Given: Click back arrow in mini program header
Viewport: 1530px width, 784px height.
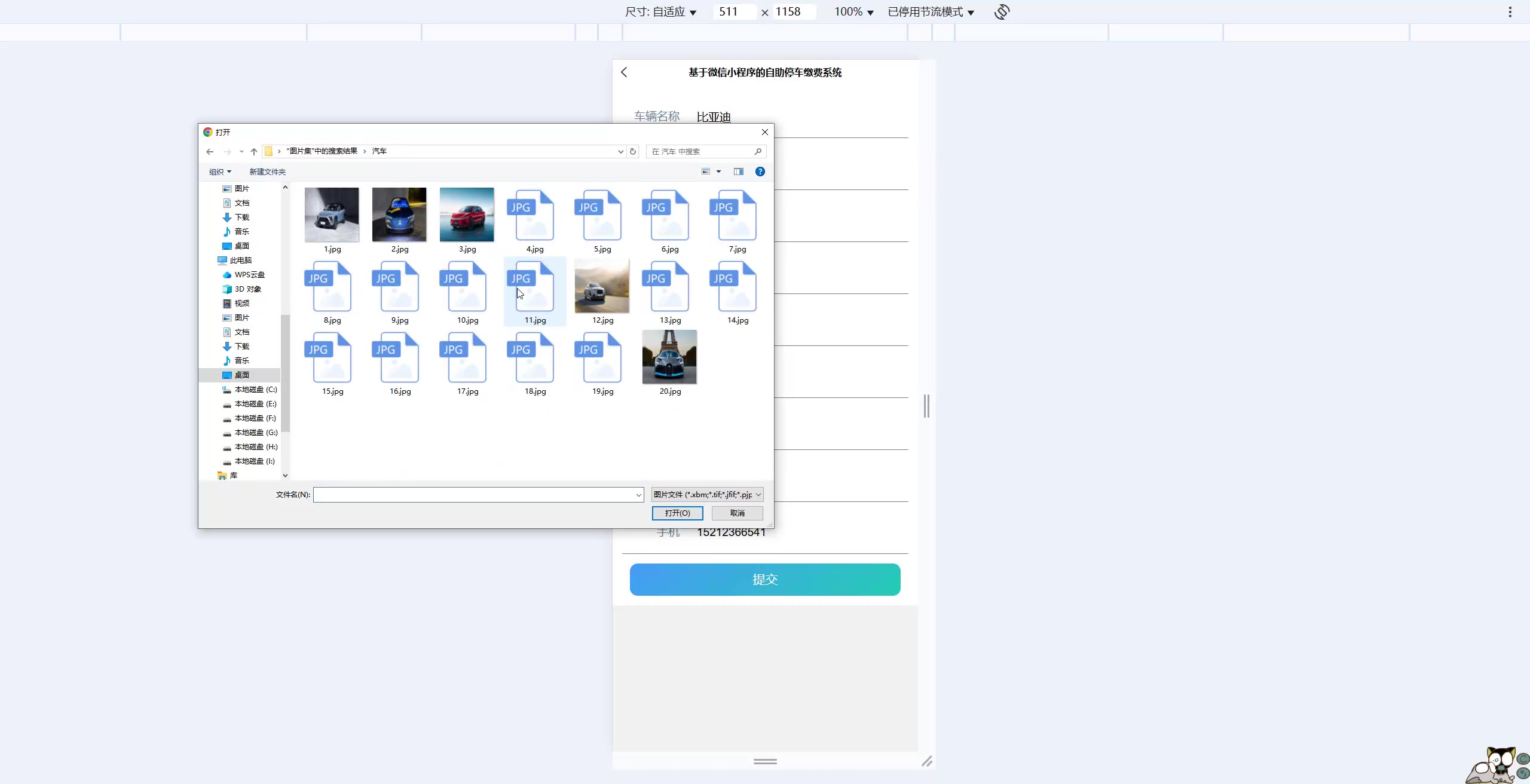Looking at the screenshot, I should pyautogui.click(x=624, y=72).
